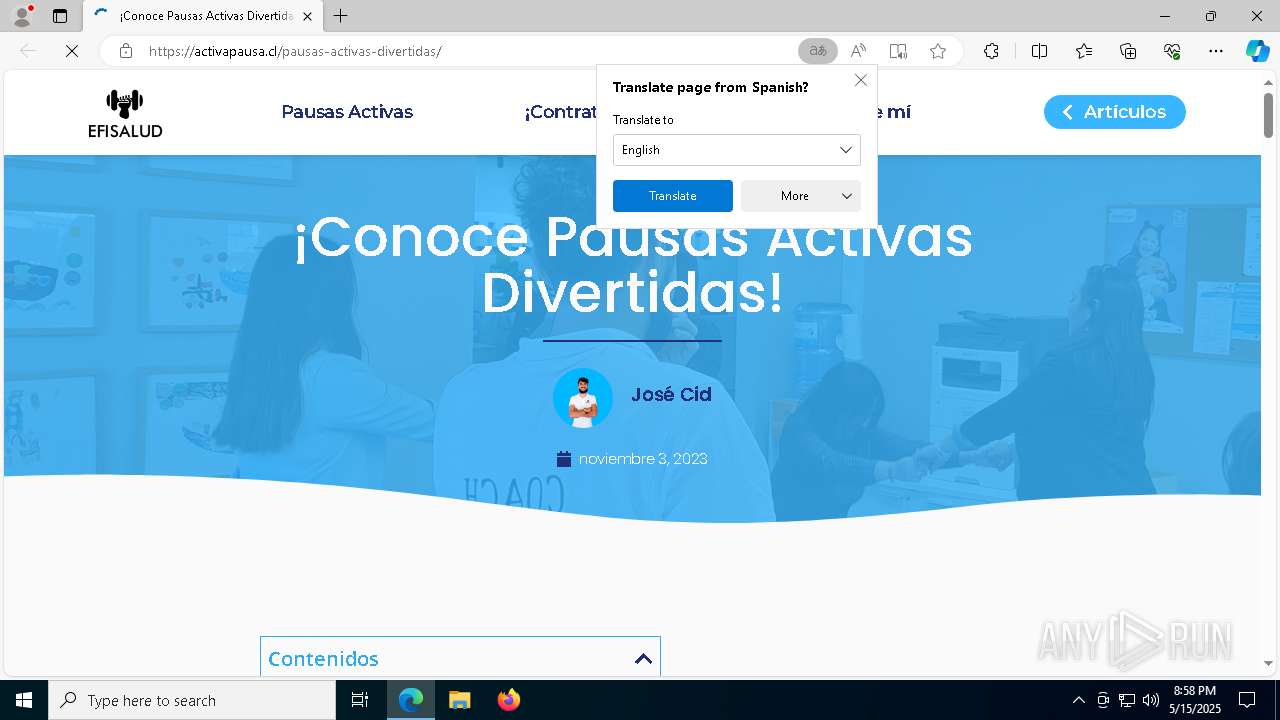Go back to Artículos button
Viewport: 1280px width, 720px height.
tap(1115, 112)
